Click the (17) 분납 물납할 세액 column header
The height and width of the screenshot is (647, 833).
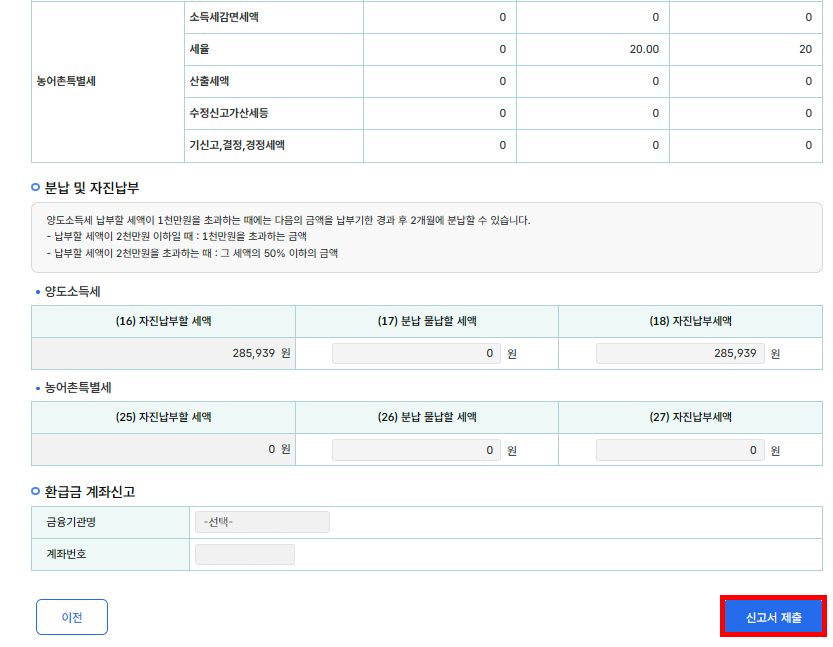coord(427,321)
